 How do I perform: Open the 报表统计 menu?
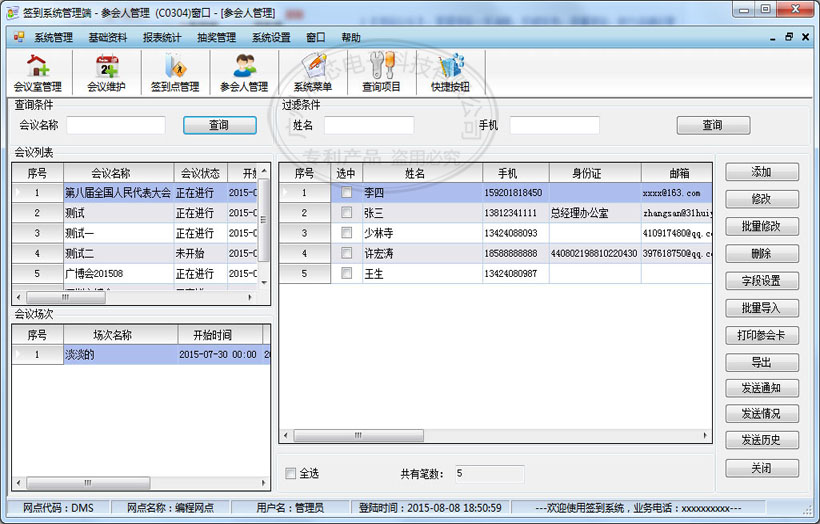pyautogui.click(x=162, y=37)
